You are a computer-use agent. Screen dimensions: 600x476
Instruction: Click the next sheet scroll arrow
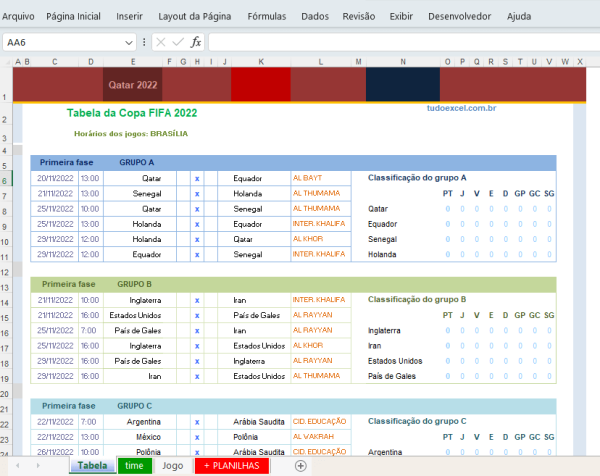tap(38, 466)
